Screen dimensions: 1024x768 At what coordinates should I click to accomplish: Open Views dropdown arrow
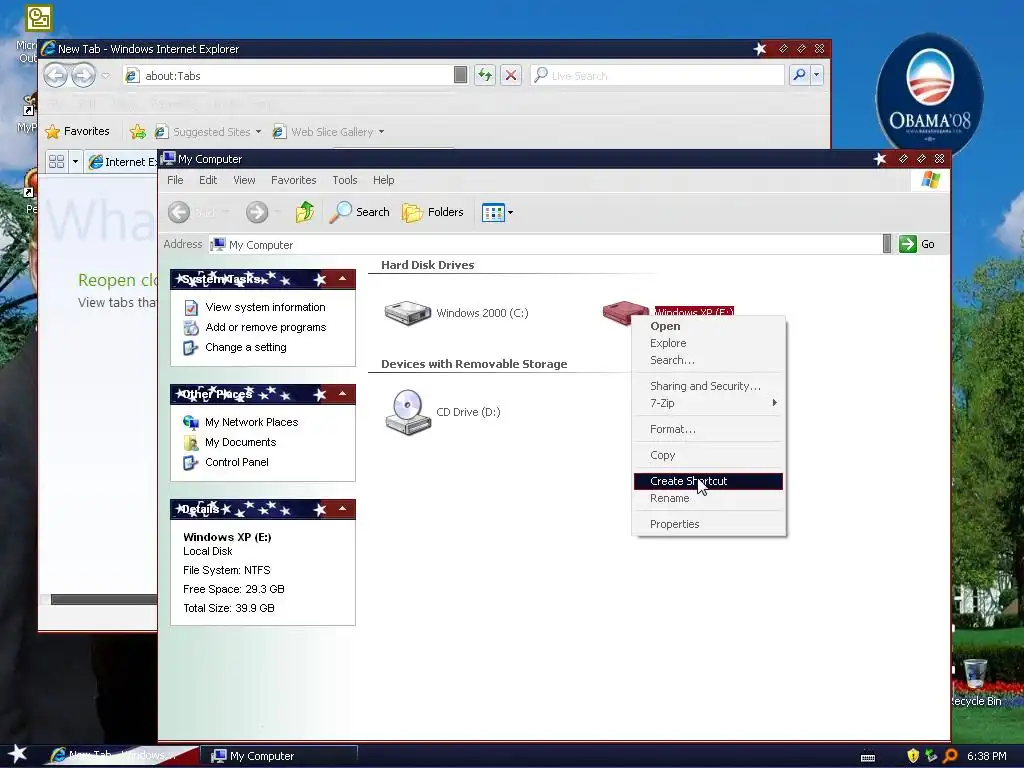pos(511,212)
